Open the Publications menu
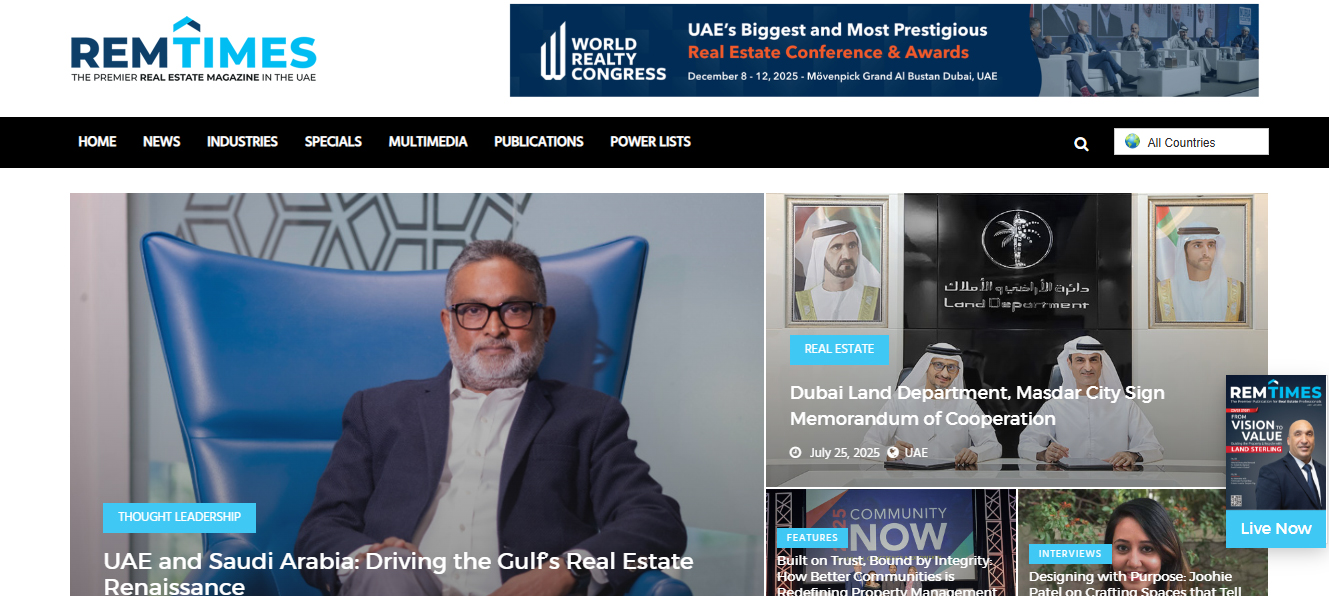The height and width of the screenshot is (596, 1329). tap(538, 142)
